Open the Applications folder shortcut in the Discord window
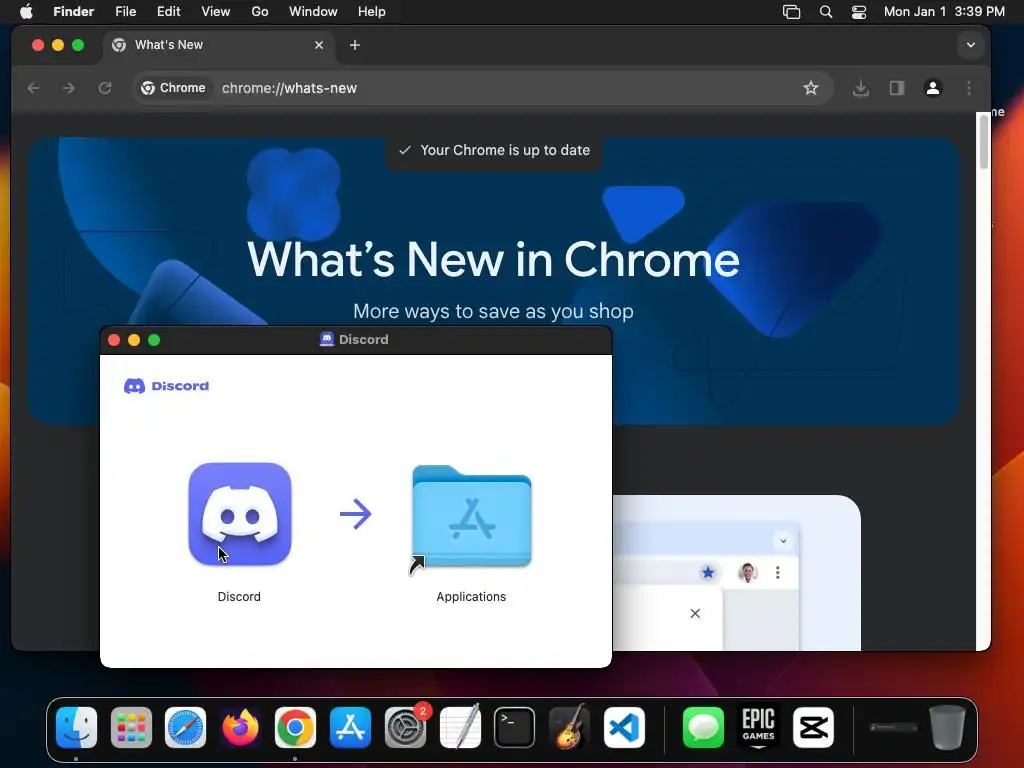 coord(472,518)
